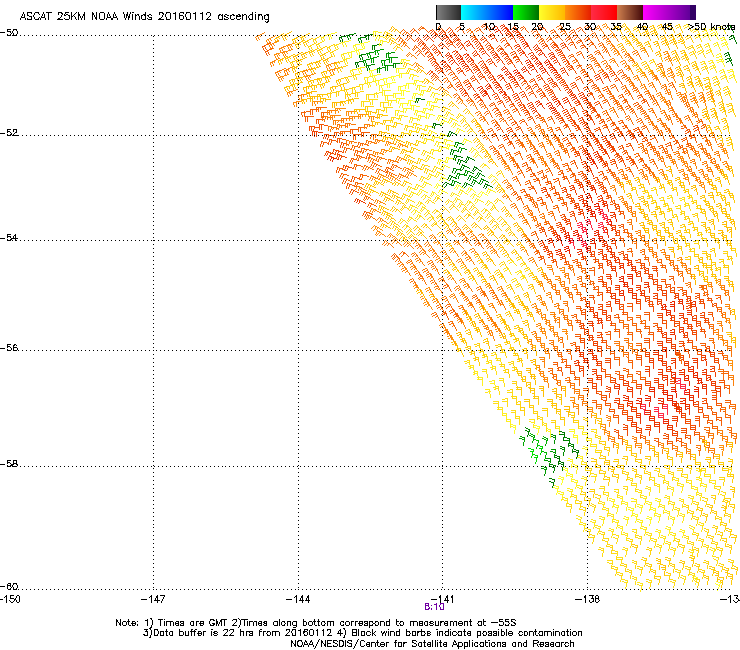Choose the brown 35-40 knots color band
The width and height of the screenshot is (740, 650).
[x=630, y=12]
